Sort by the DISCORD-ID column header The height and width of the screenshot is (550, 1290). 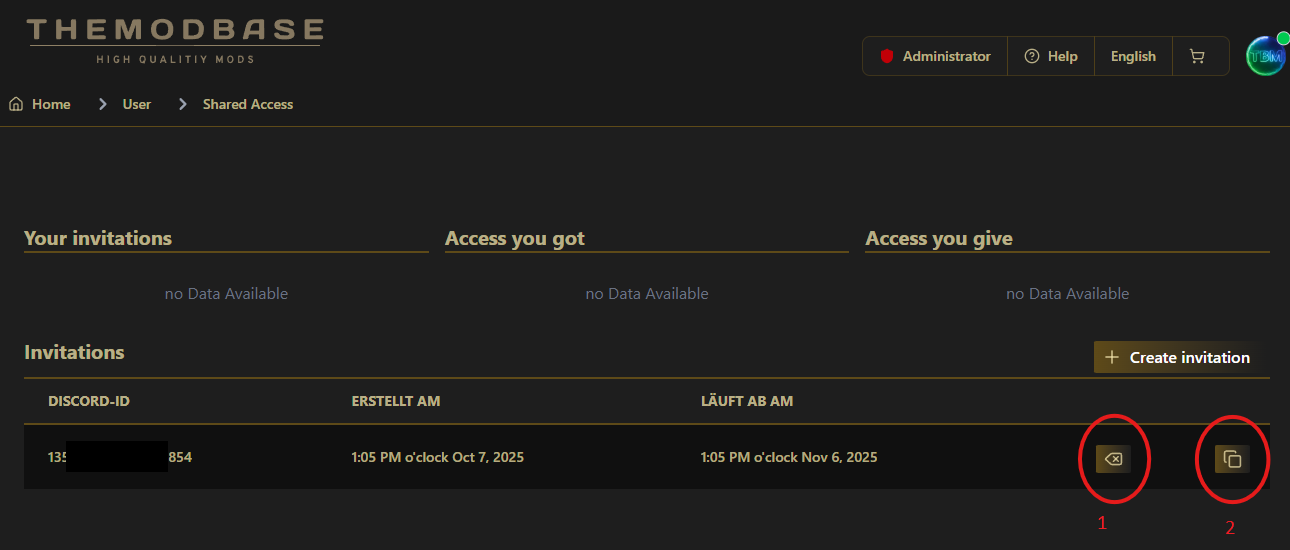[89, 401]
